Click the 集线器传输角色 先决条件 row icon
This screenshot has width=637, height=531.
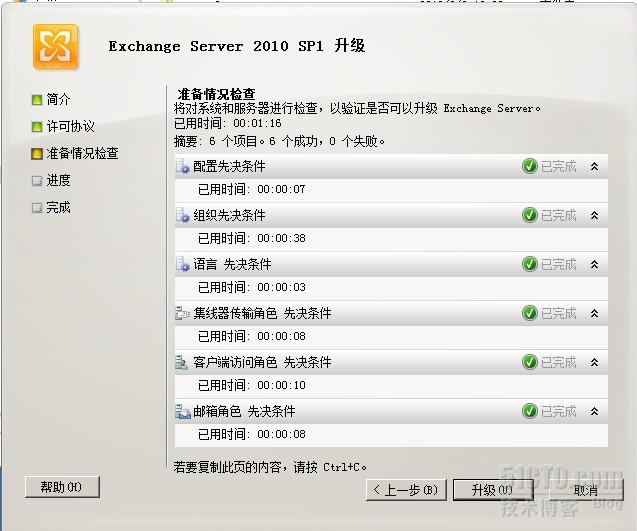[x=183, y=313]
